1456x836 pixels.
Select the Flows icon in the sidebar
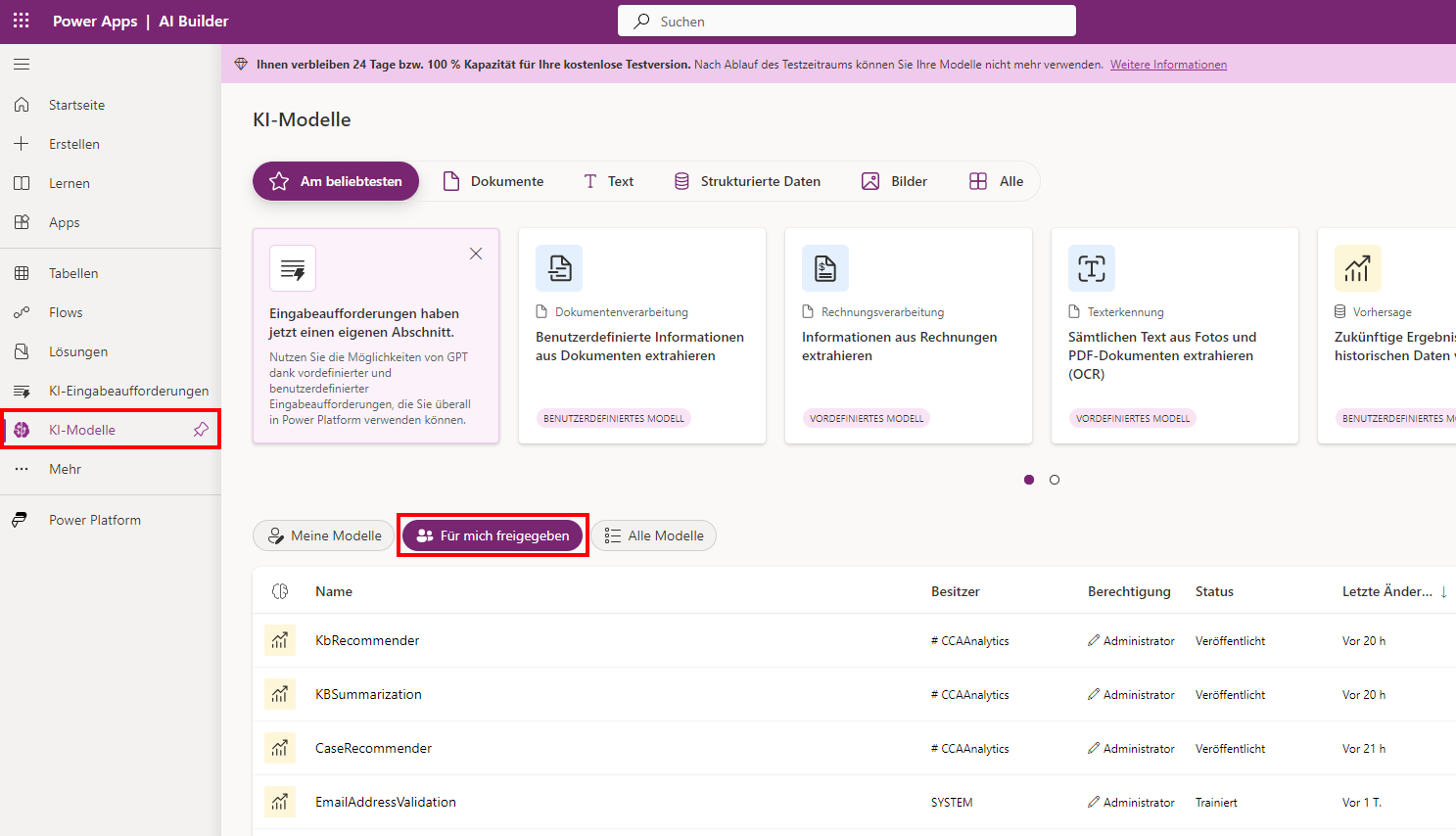pyautogui.click(x=23, y=312)
